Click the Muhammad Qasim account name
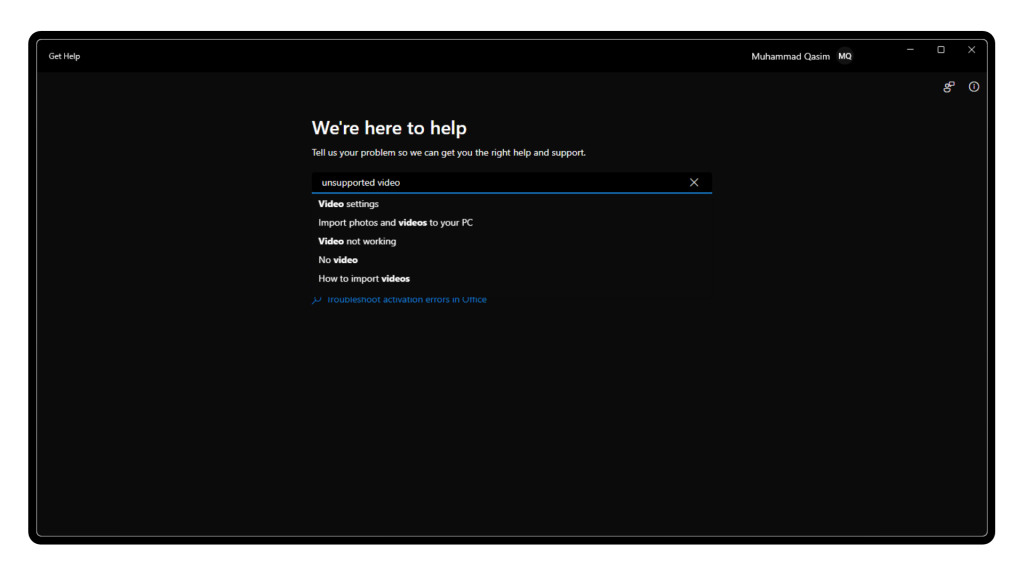 (x=790, y=57)
